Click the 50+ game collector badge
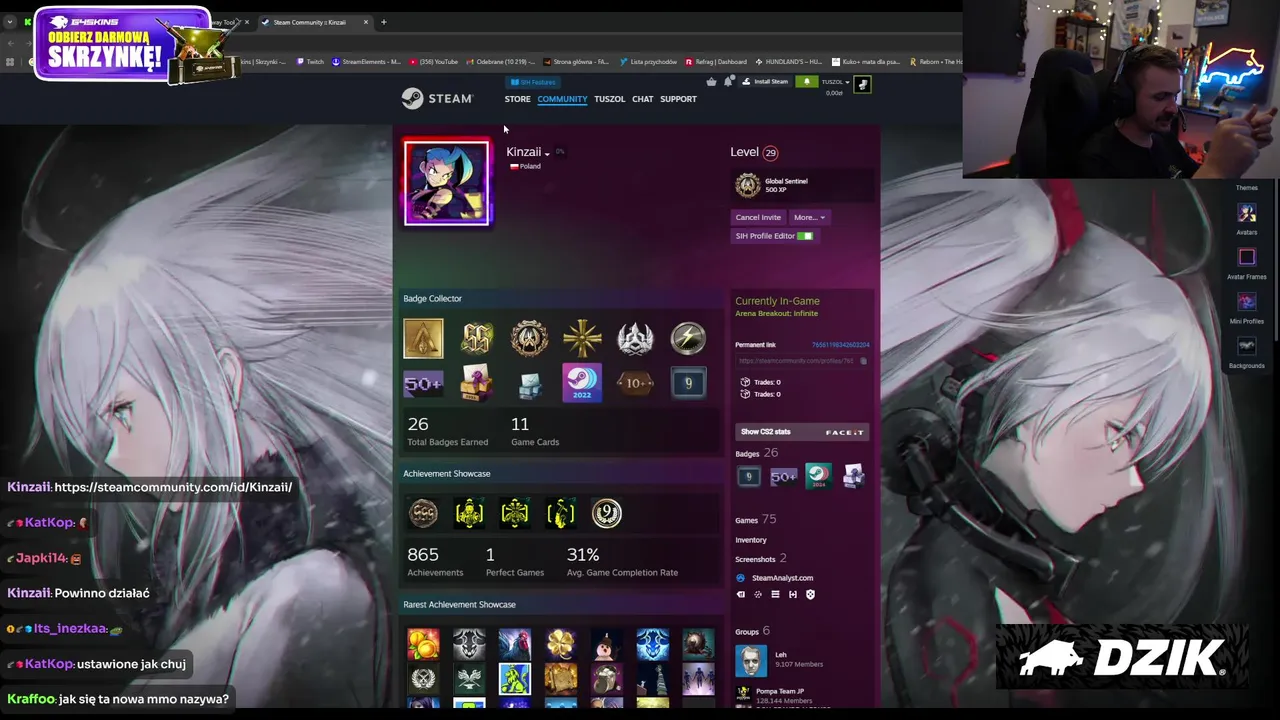The height and width of the screenshot is (720, 1280). click(423, 383)
